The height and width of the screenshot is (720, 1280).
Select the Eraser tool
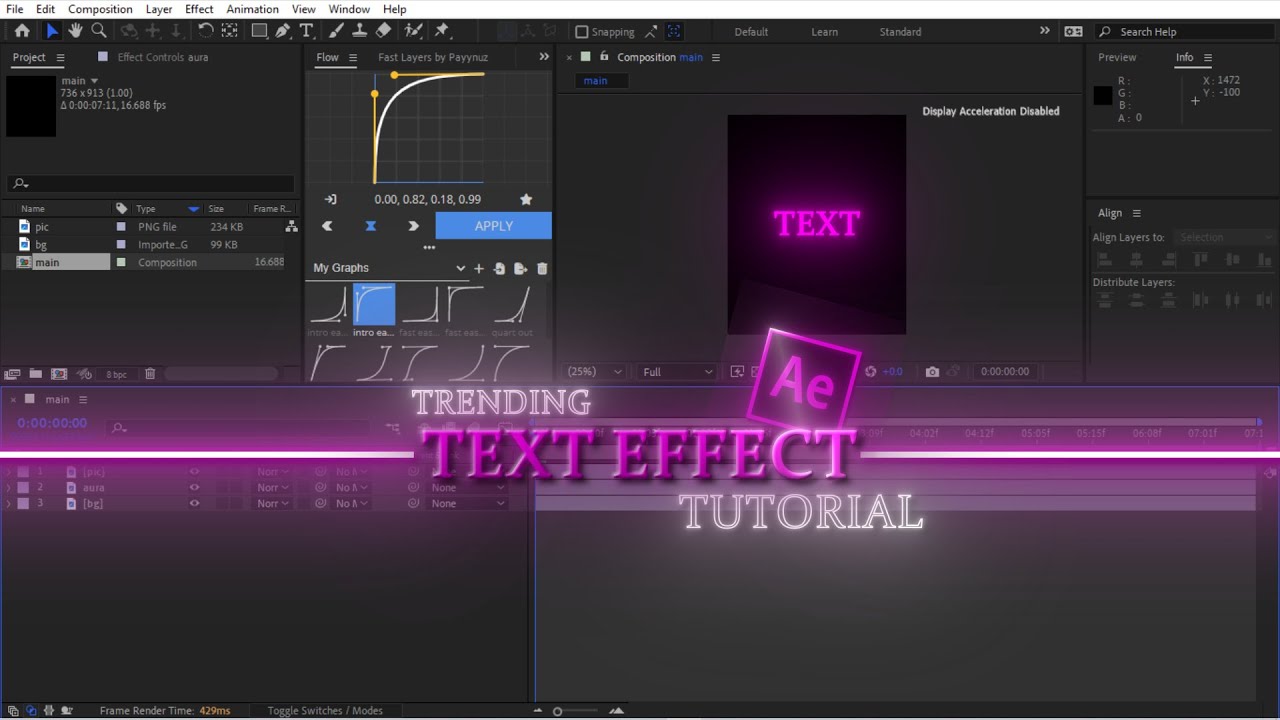[x=383, y=31]
